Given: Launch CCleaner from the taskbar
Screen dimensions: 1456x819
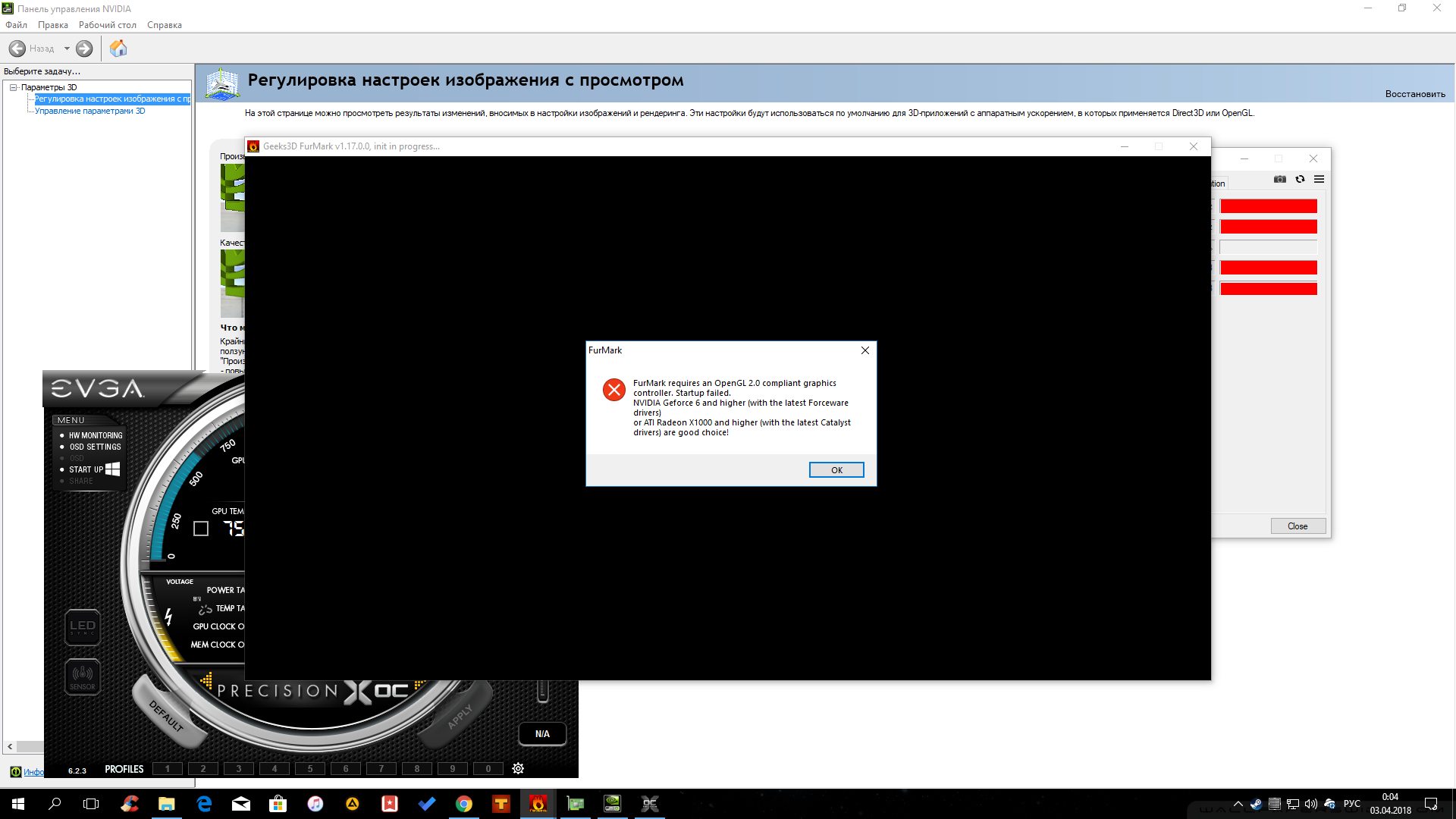Looking at the screenshot, I should click(x=130, y=804).
